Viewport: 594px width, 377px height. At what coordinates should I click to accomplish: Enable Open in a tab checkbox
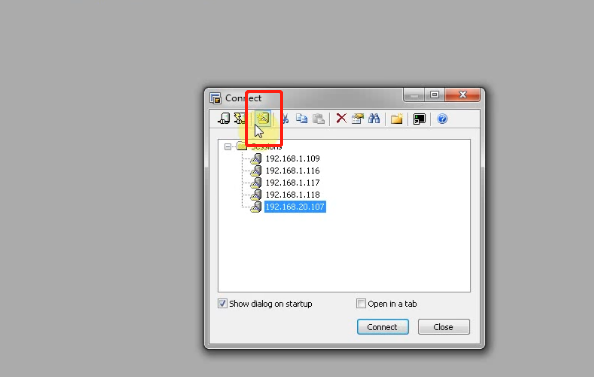(361, 303)
